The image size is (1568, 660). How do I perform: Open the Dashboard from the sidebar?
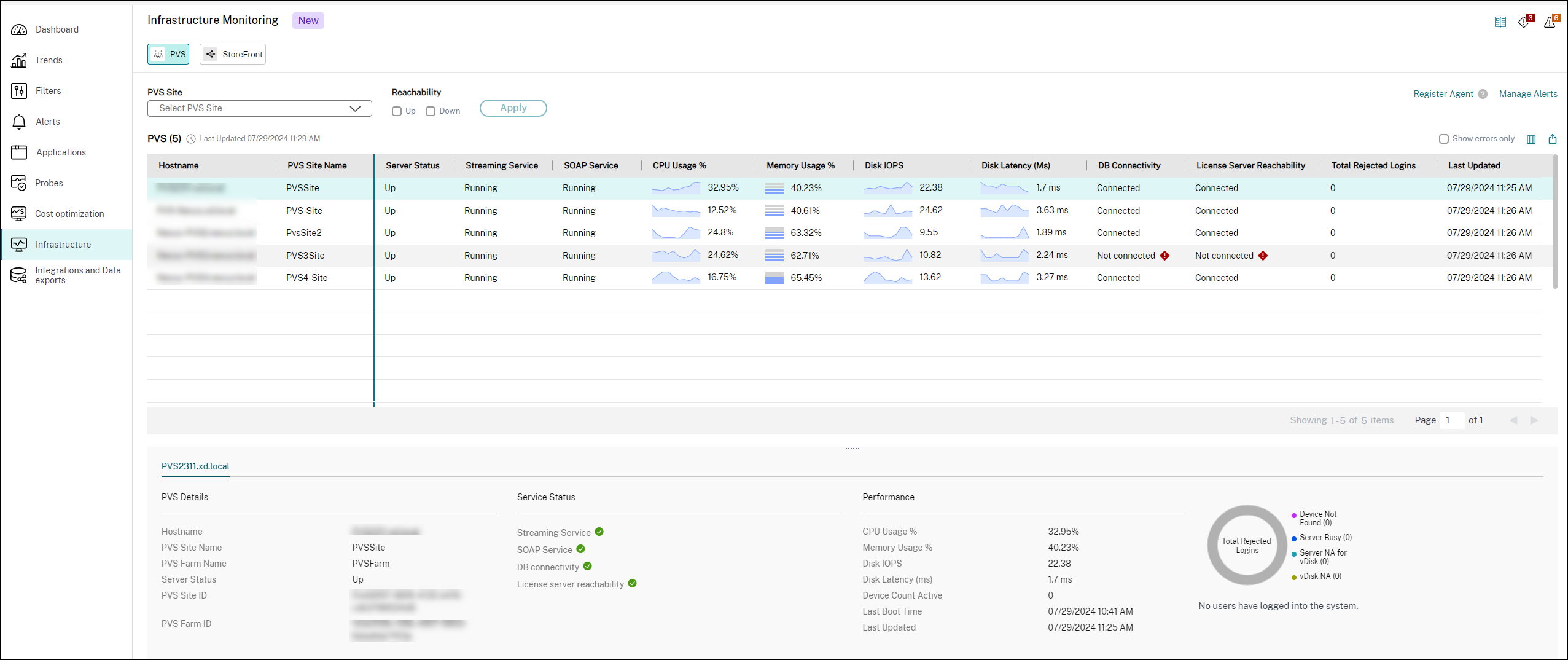tap(57, 29)
